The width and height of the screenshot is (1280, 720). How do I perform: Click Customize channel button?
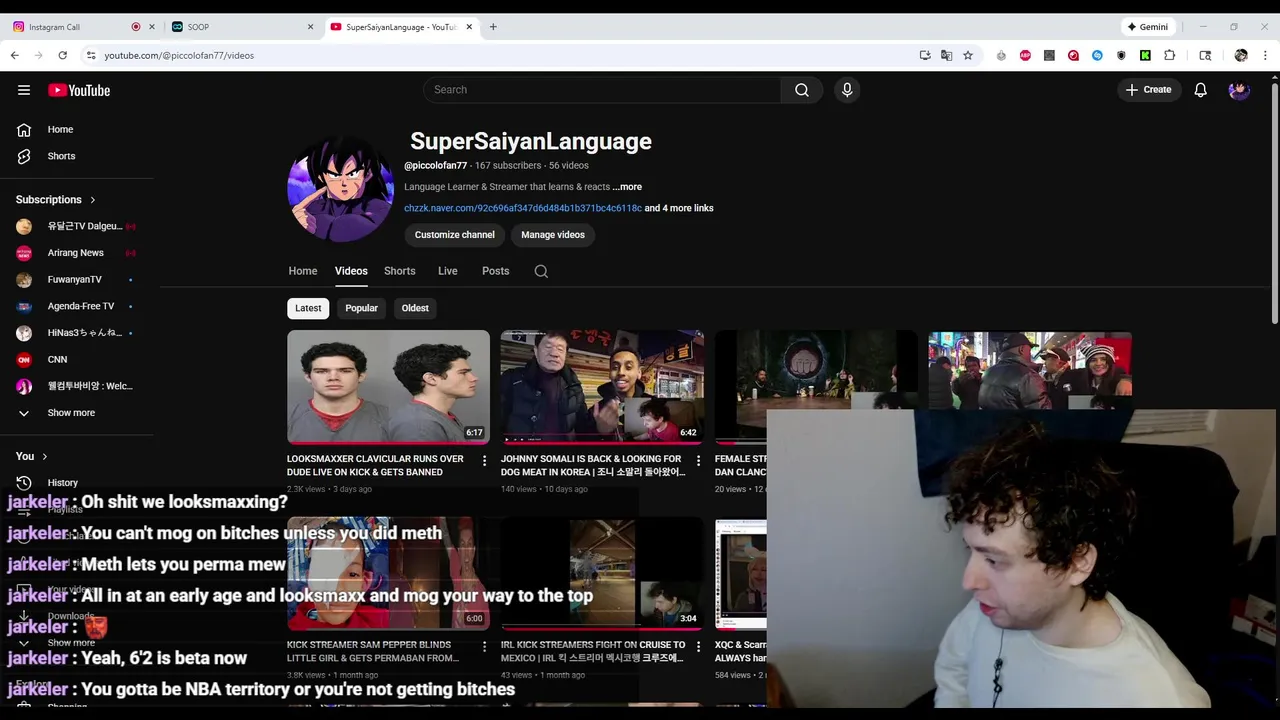455,235
